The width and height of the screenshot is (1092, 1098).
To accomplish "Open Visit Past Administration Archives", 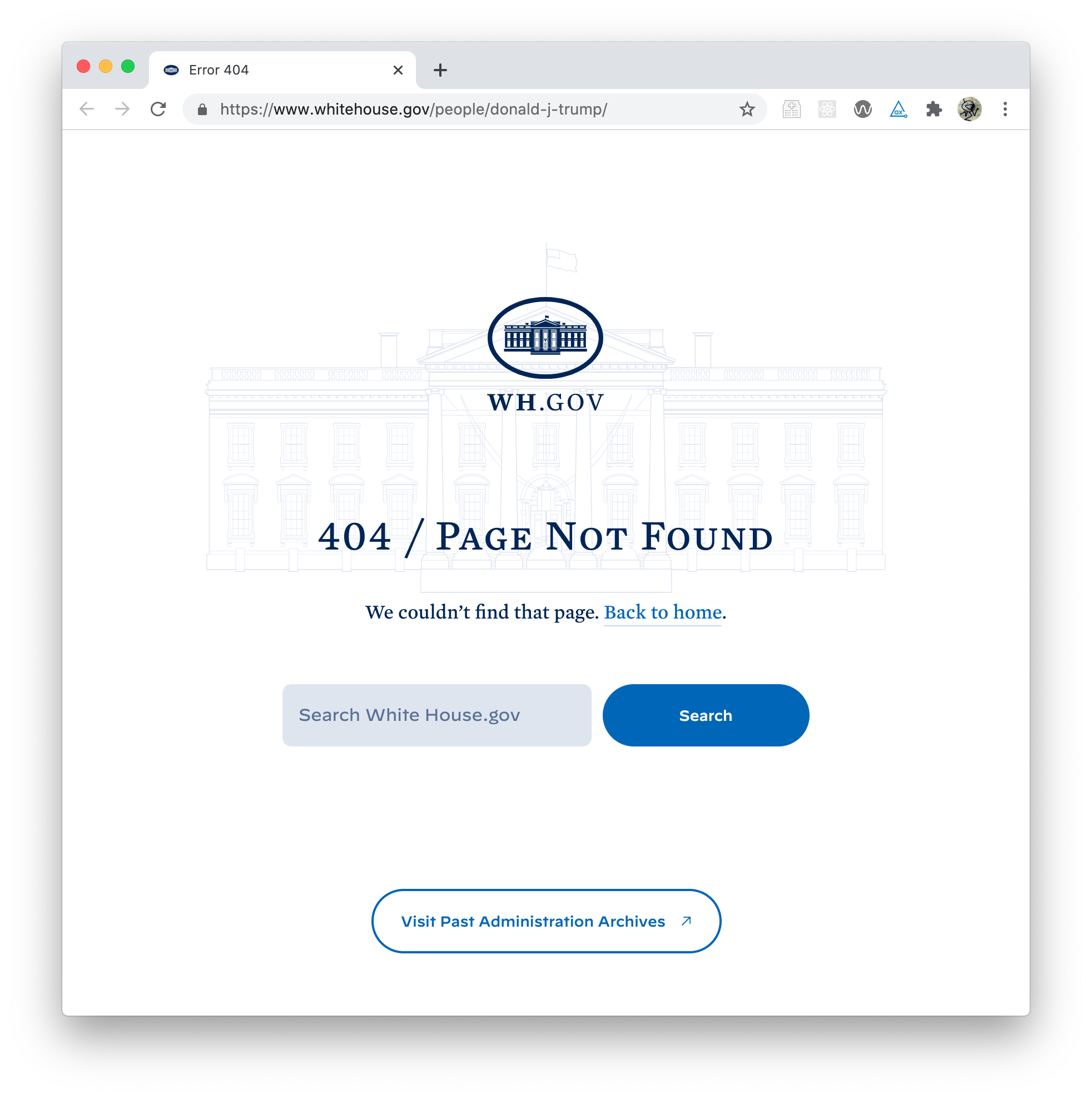I will [546, 921].
